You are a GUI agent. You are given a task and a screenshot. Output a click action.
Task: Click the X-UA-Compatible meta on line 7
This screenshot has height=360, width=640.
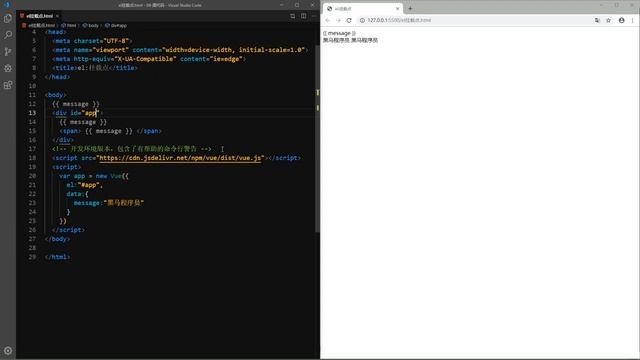[x=149, y=59]
